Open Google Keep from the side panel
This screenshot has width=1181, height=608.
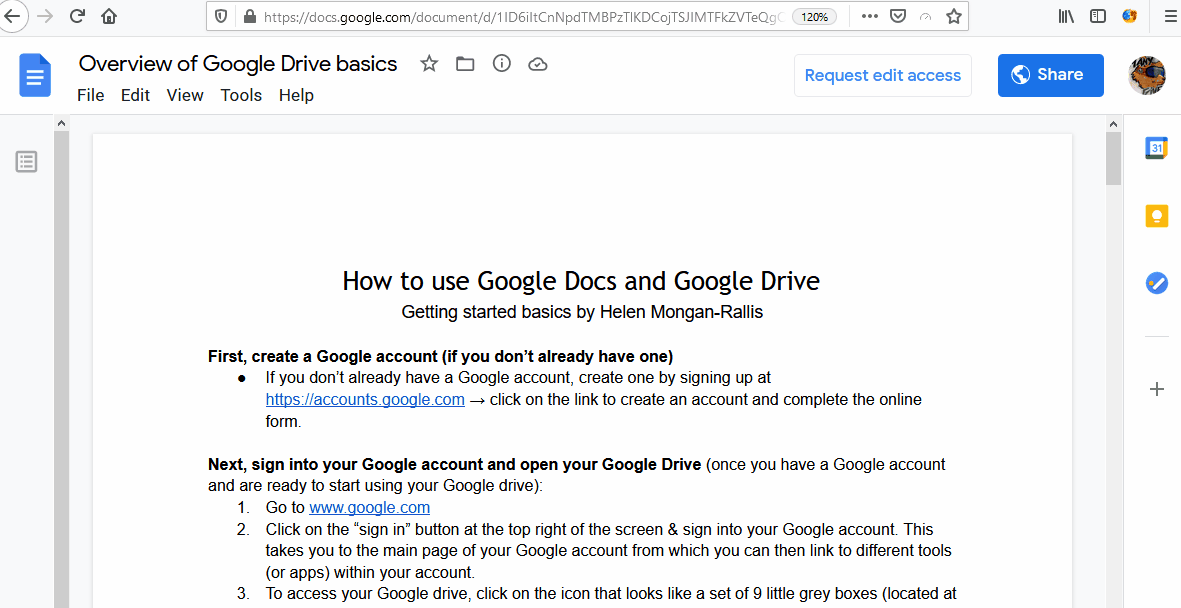point(1156,215)
